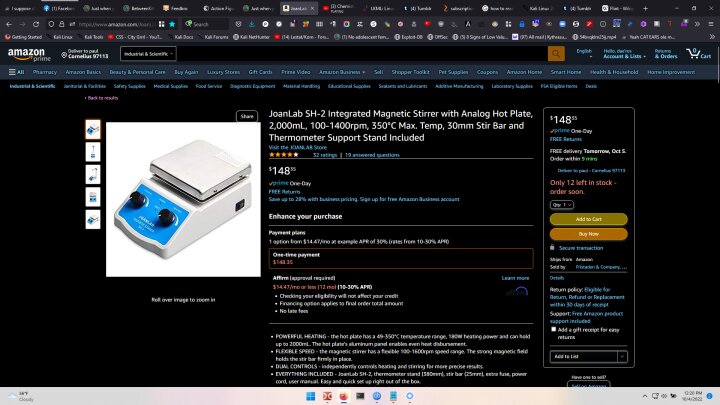Switch to the Feedback browser tab
The height and width of the screenshot is (405, 720).
coord(175,8)
